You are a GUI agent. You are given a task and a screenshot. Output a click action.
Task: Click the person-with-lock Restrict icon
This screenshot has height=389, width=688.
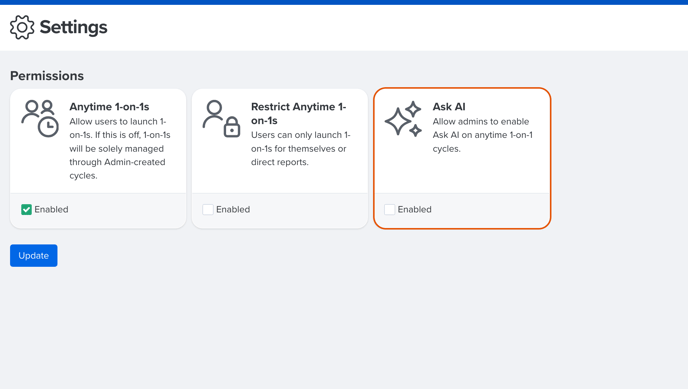tap(222, 118)
